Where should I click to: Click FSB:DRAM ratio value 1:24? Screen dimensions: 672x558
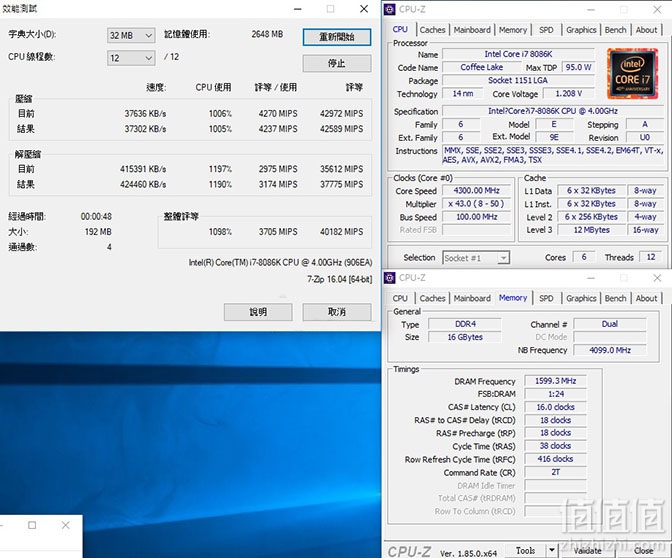(x=555, y=394)
